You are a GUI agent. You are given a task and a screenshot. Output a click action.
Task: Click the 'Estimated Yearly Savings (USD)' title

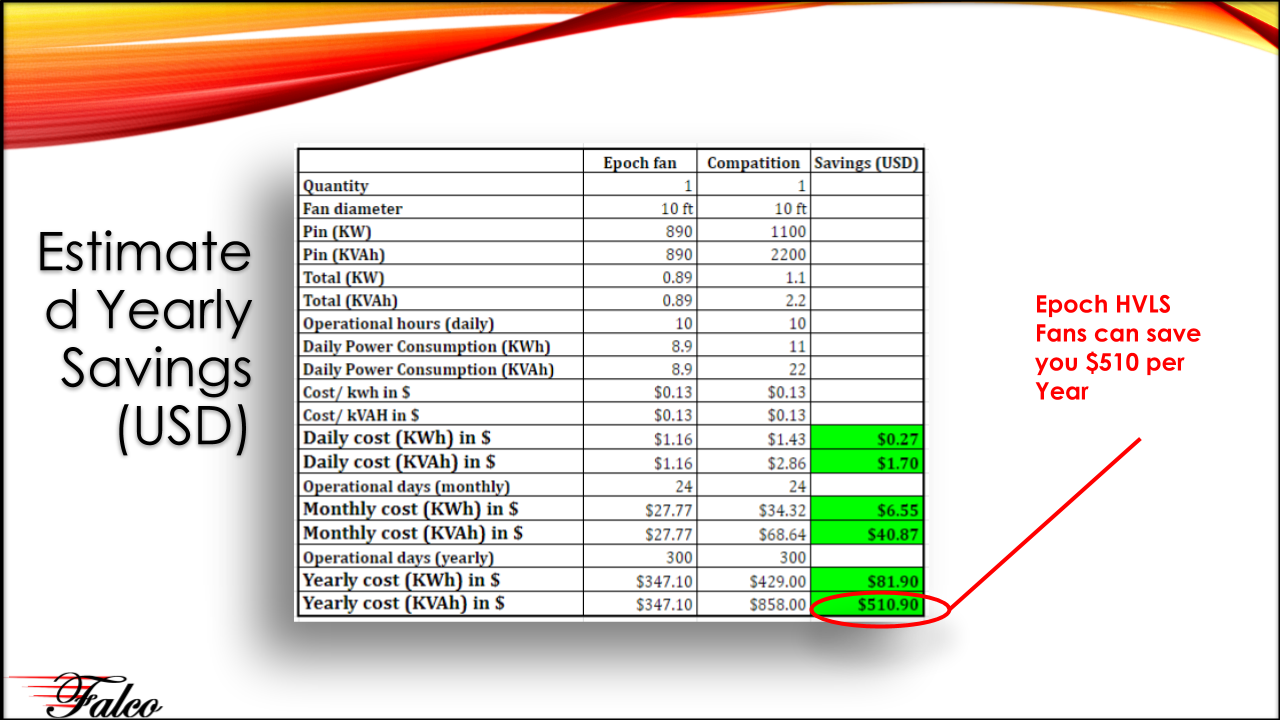point(144,340)
